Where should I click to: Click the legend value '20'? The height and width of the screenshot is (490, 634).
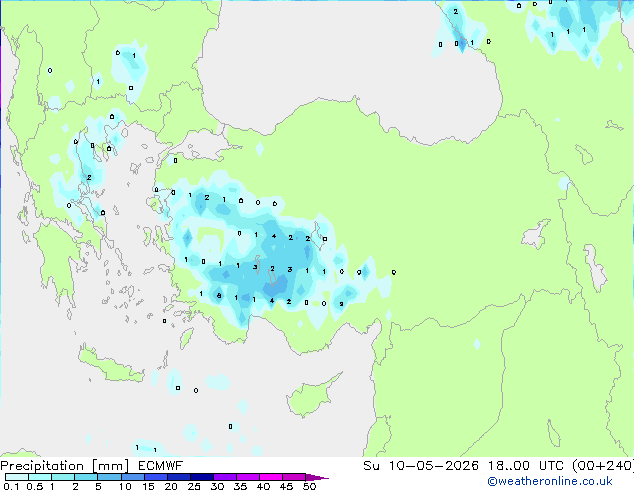click(x=171, y=486)
